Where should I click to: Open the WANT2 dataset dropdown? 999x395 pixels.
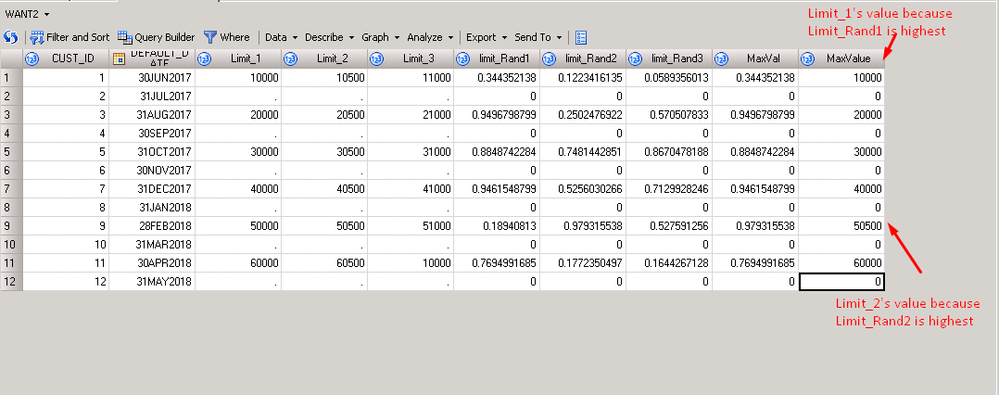tap(28, 13)
